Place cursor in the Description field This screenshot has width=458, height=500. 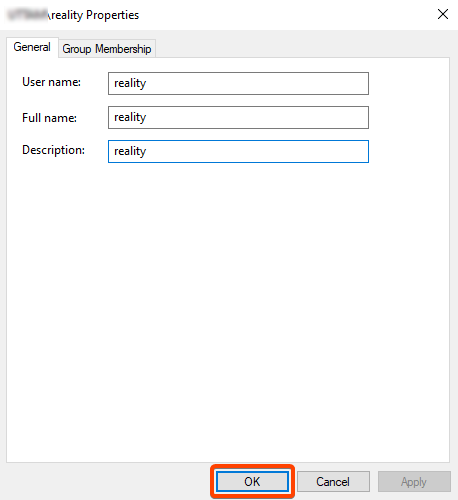click(x=238, y=151)
